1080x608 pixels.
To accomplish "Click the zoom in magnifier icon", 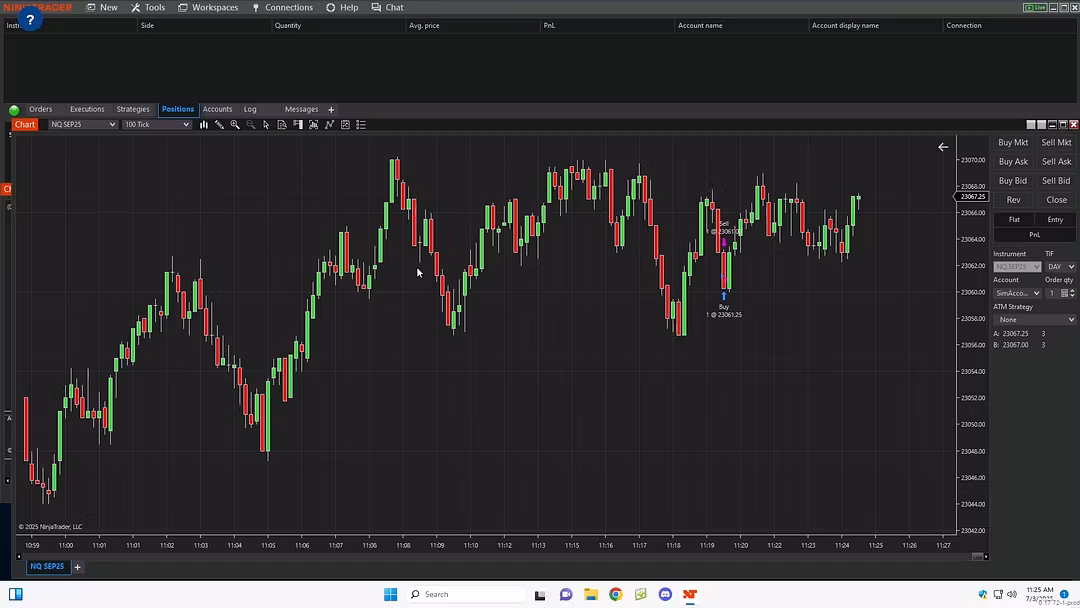I will click(235, 125).
